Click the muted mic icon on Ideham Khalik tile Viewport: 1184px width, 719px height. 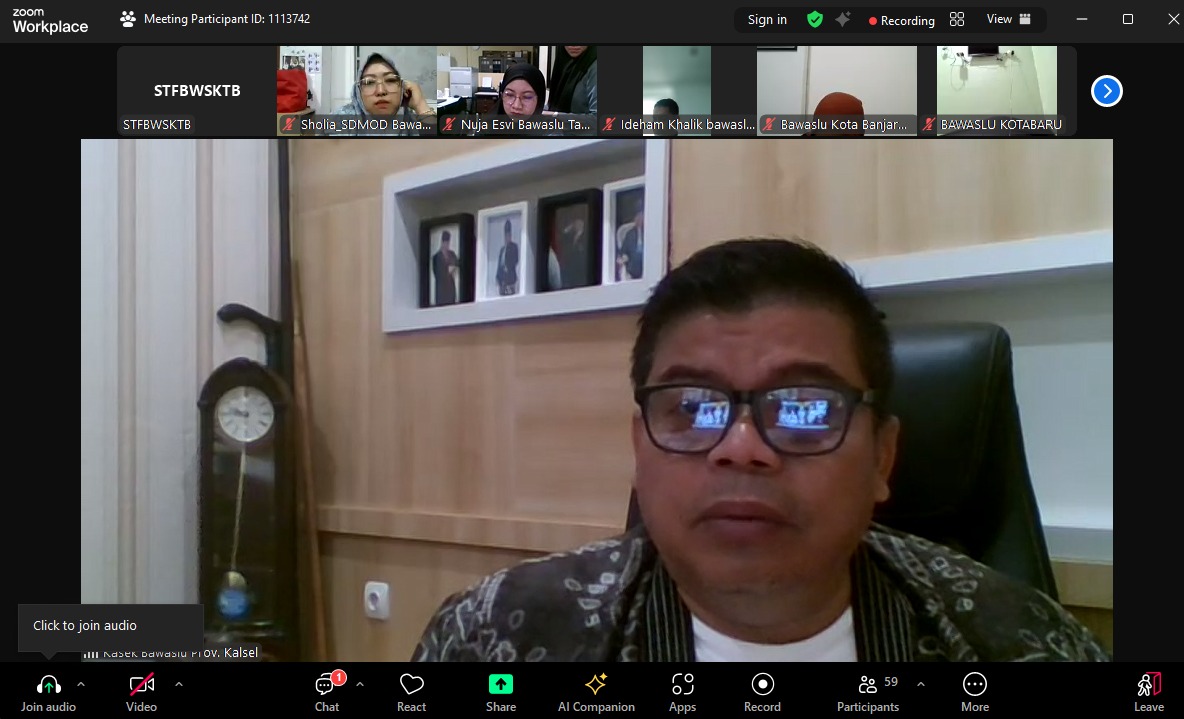pos(609,125)
